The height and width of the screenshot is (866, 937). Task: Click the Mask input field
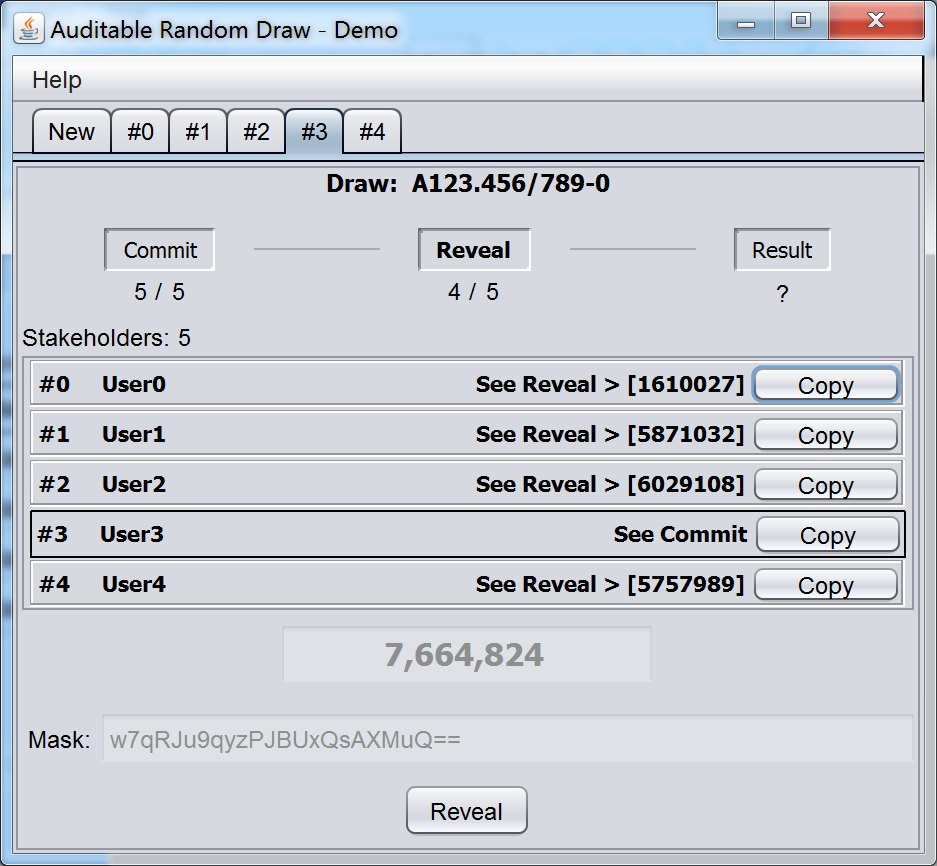pyautogui.click(x=507, y=739)
